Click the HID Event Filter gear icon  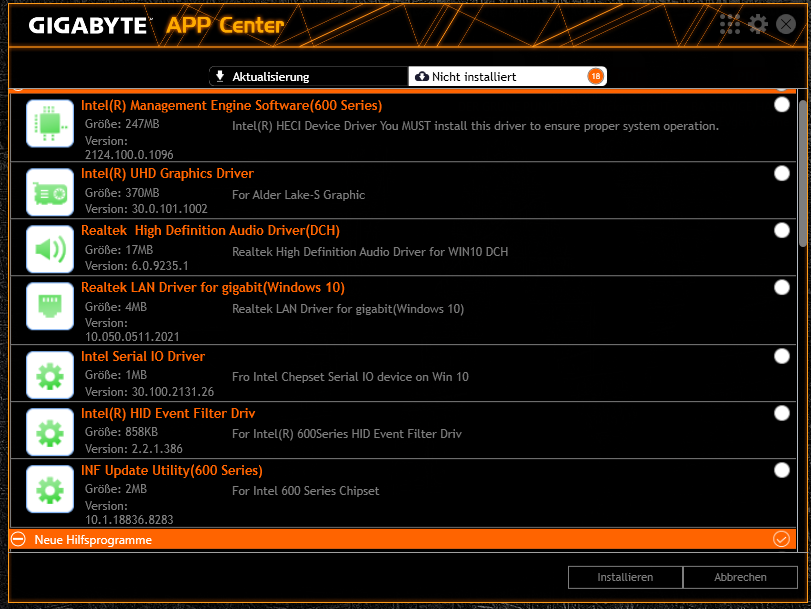pyautogui.click(x=50, y=432)
